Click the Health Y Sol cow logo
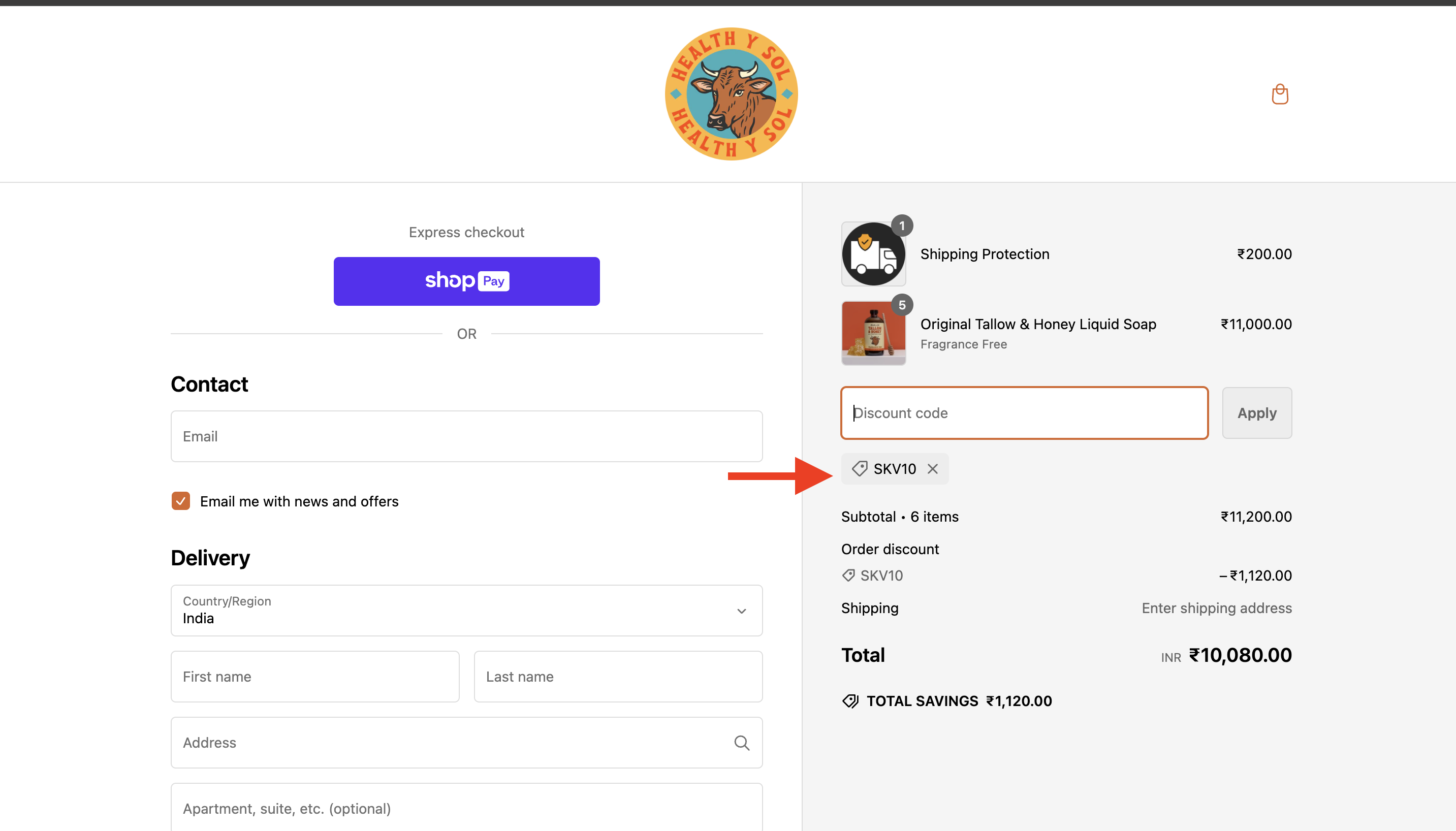Viewport: 1456px width, 831px height. (x=731, y=94)
